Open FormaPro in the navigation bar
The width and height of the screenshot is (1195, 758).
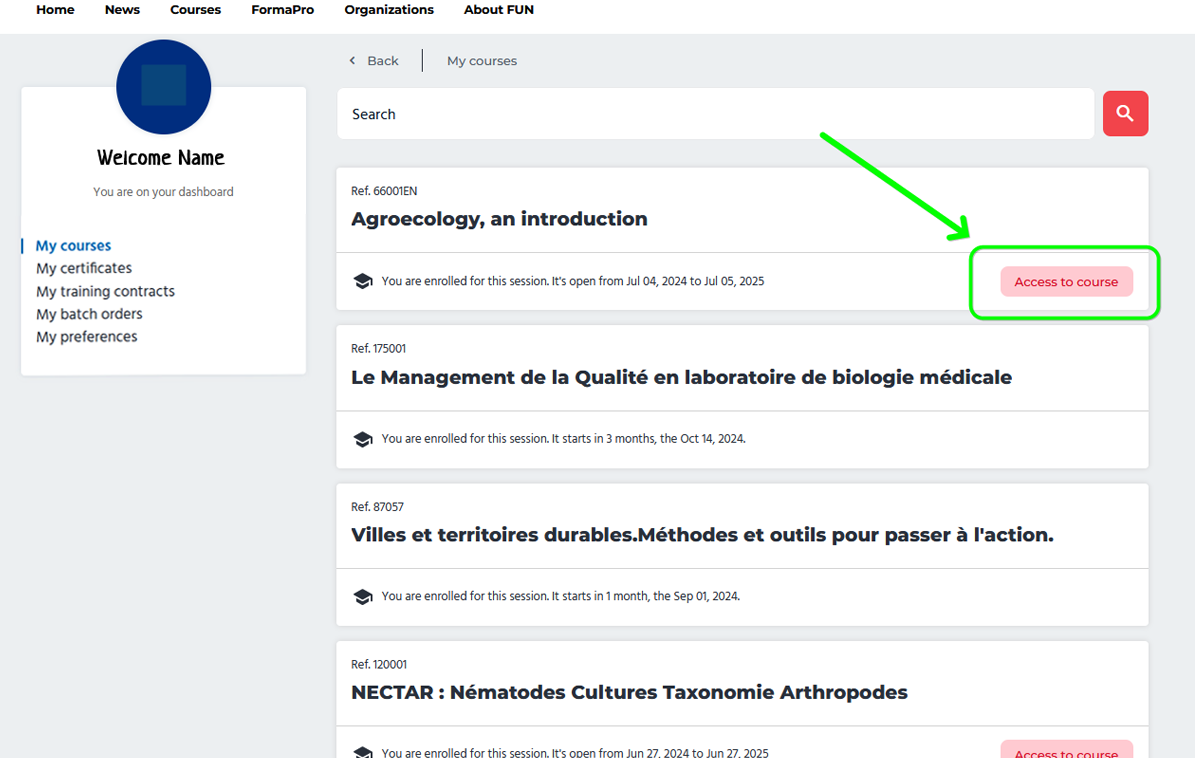click(x=282, y=10)
